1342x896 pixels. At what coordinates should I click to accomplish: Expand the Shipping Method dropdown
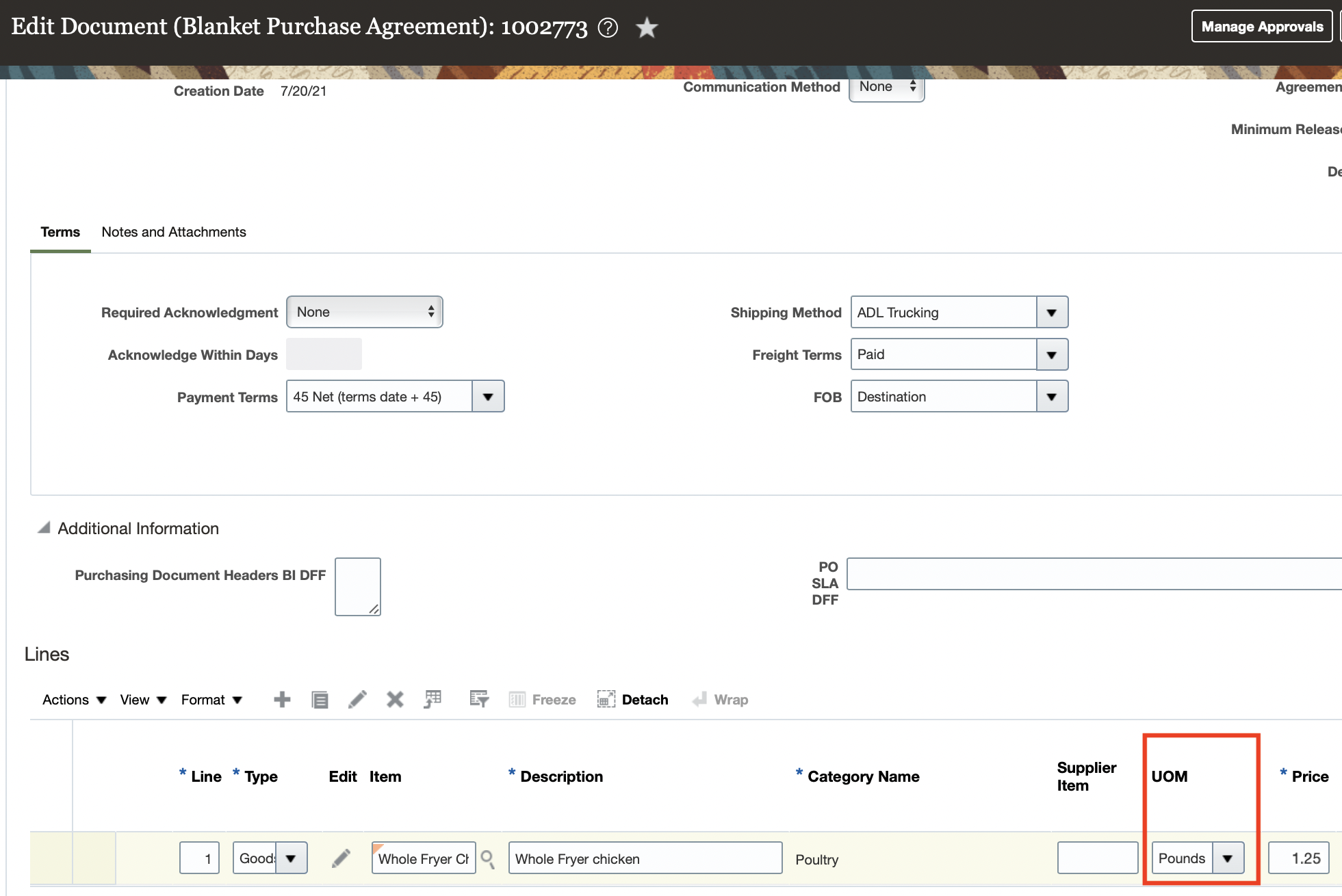click(x=1052, y=313)
